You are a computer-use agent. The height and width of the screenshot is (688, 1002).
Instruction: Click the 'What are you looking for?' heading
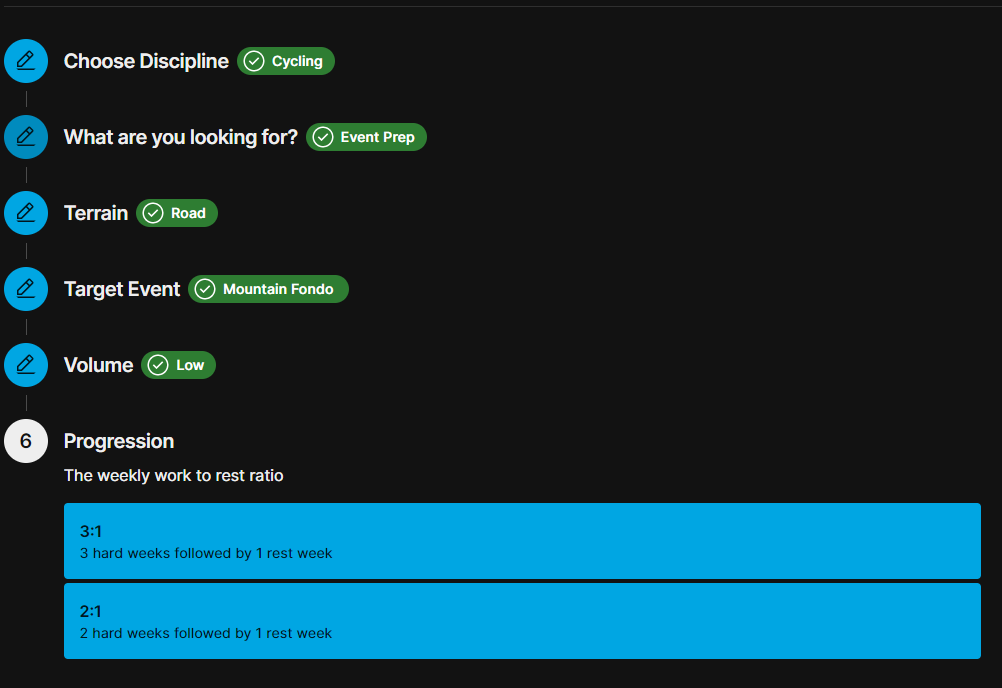[181, 137]
